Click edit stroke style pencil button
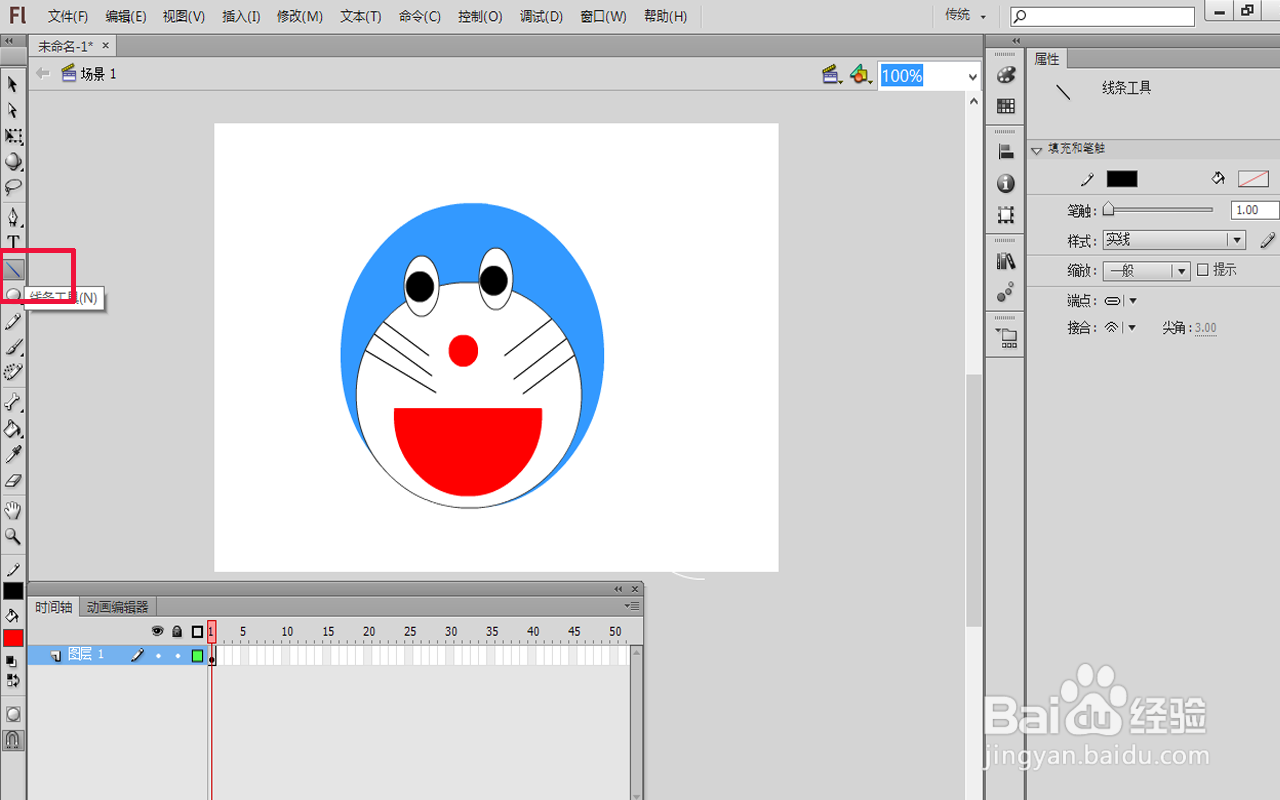Screen dimensions: 1280x800 (1267, 240)
